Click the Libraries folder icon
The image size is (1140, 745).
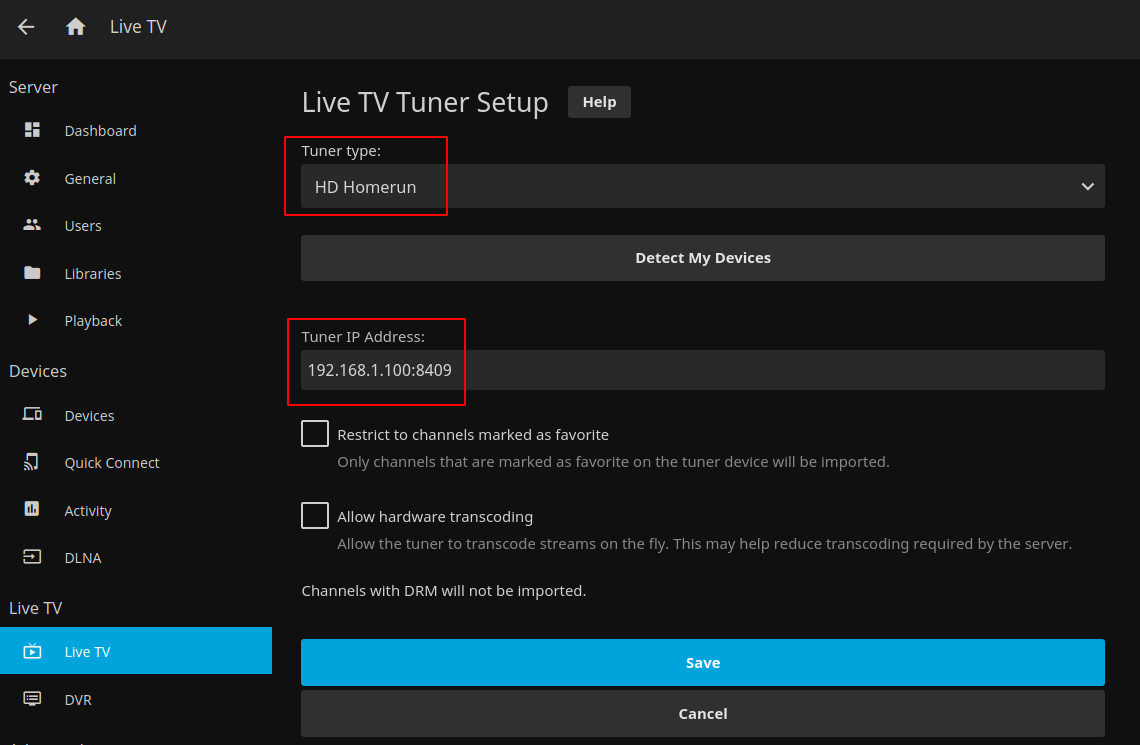coord(32,273)
